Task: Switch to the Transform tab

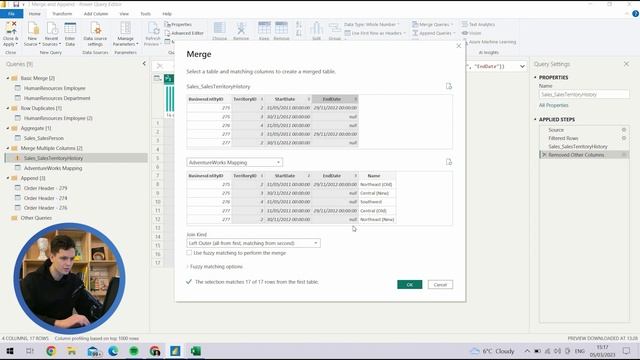Action: [x=62, y=14]
